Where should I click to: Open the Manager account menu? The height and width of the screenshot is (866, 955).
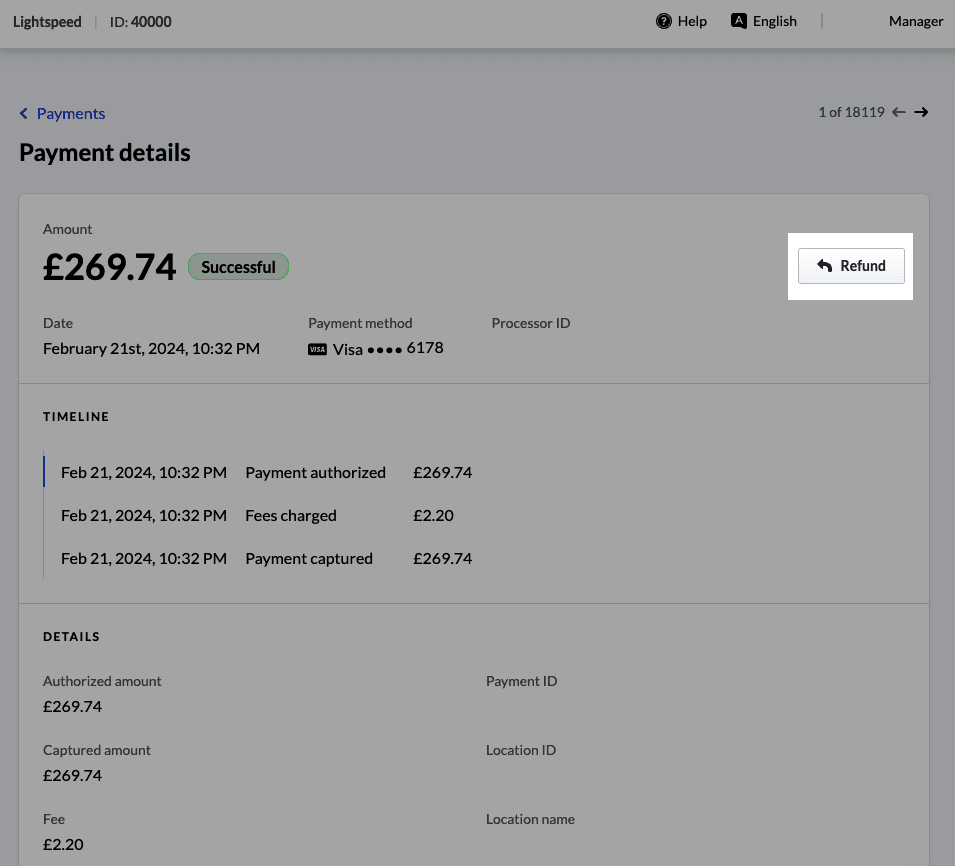pyautogui.click(x=915, y=21)
